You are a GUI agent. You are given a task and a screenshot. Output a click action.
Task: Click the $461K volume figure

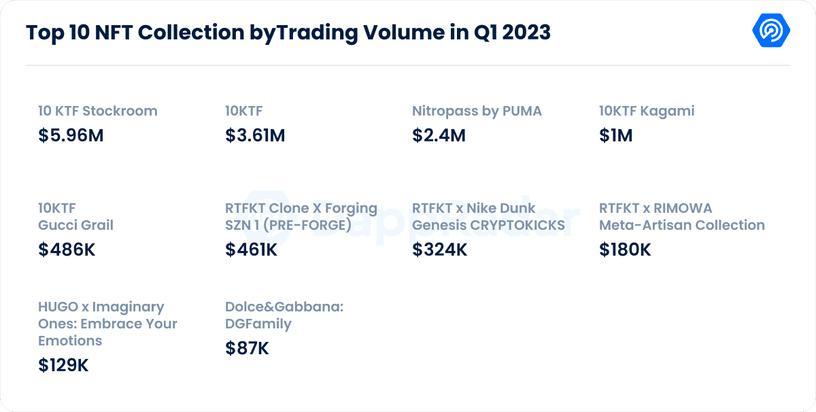251,249
